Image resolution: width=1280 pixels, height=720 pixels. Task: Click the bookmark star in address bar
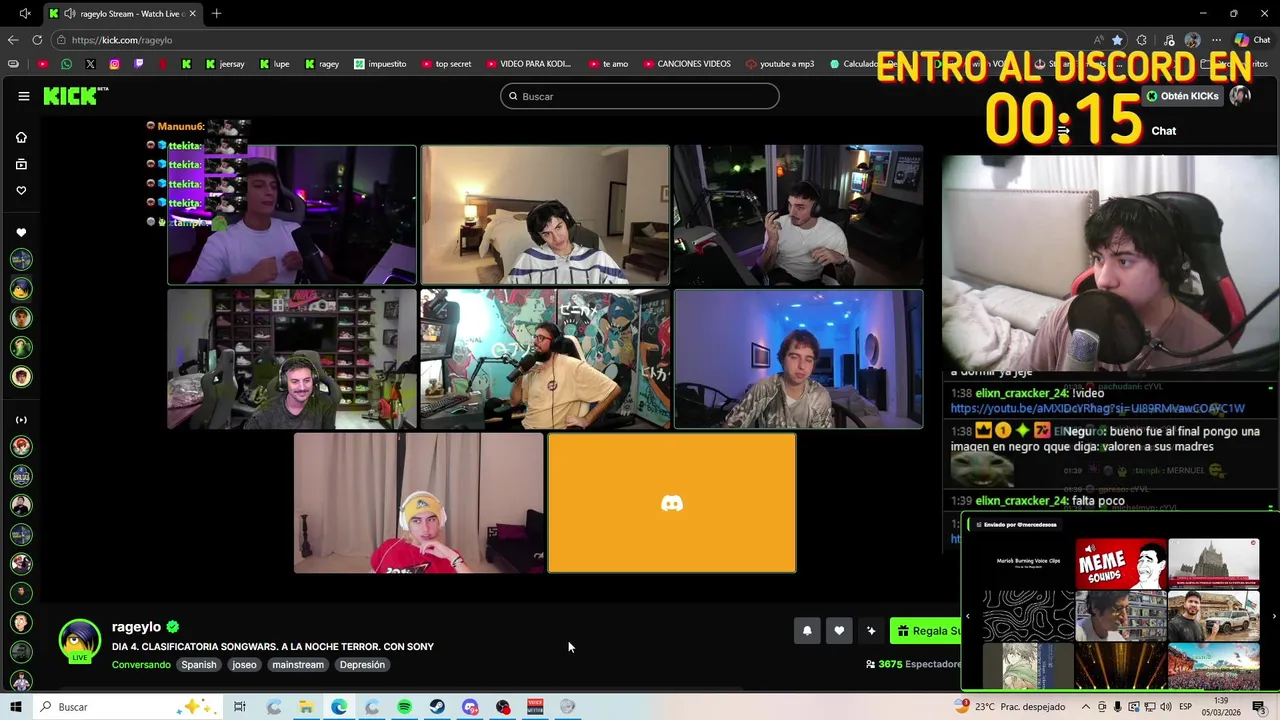pyautogui.click(x=1117, y=40)
